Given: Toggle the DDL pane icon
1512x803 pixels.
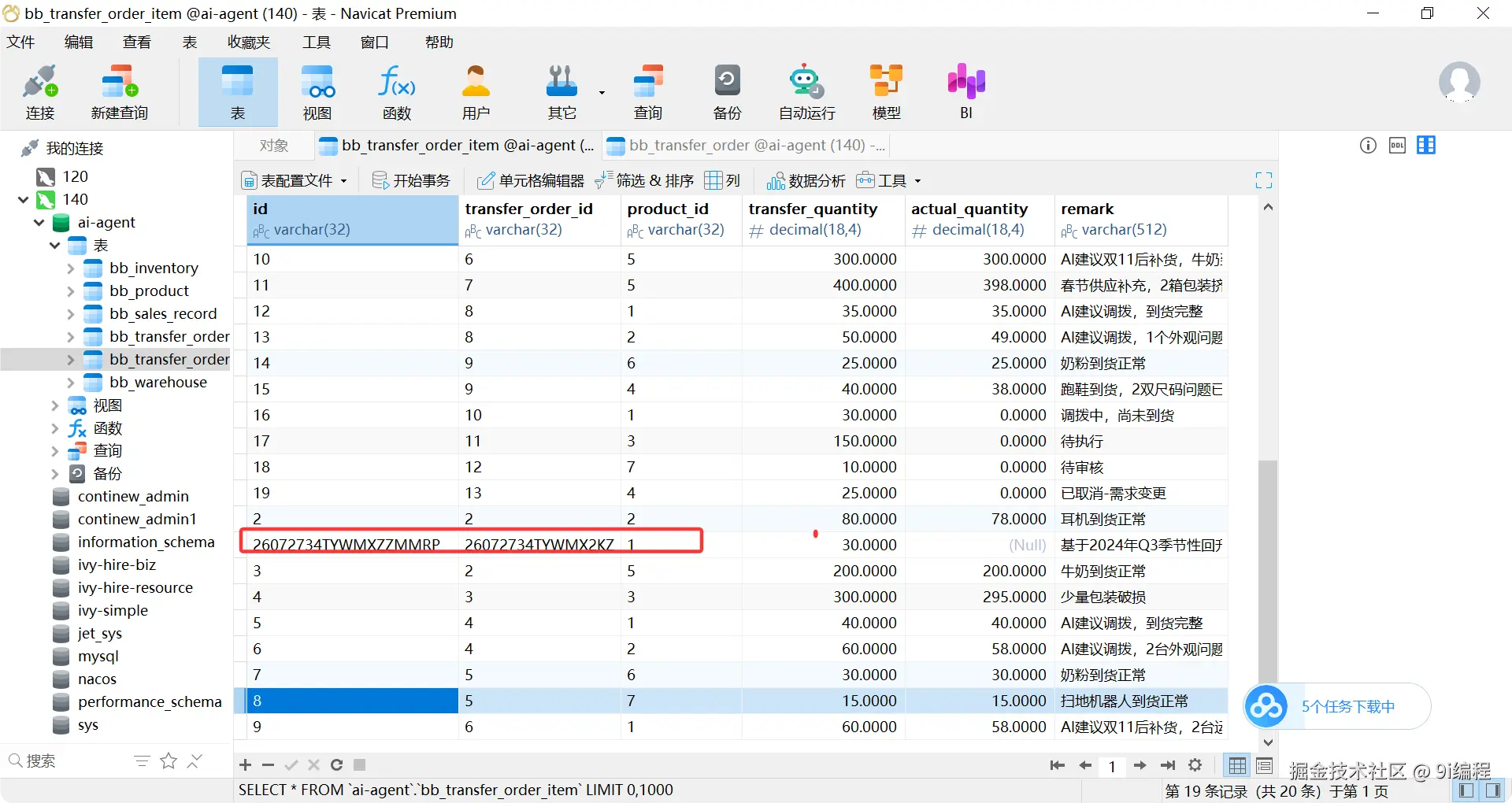Looking at the screenshot, I should tap(1397, 145).
